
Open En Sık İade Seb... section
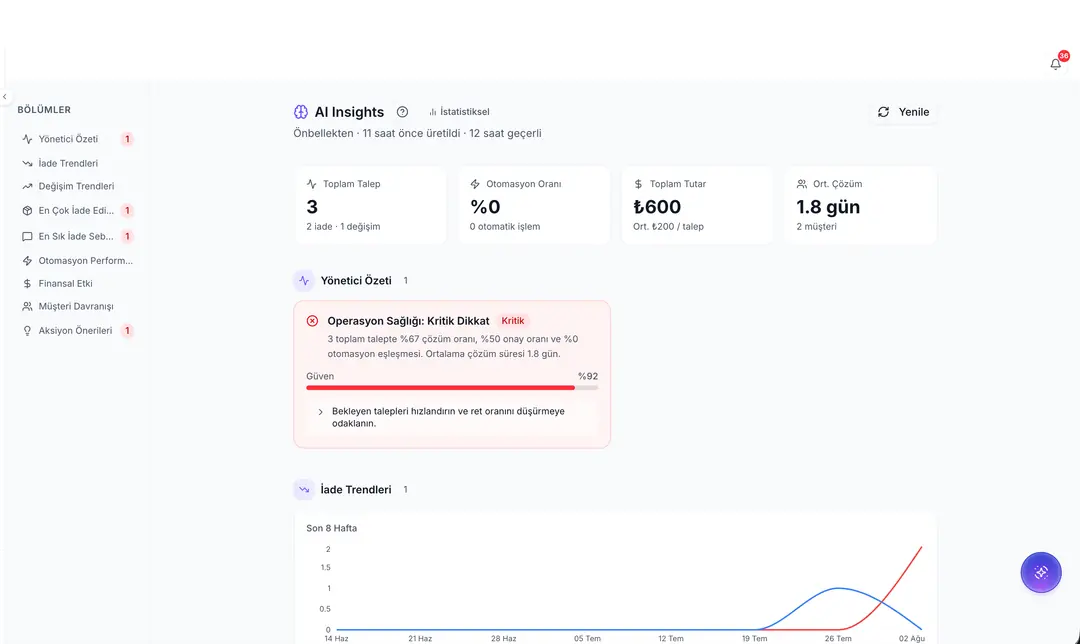coord(76,236)
